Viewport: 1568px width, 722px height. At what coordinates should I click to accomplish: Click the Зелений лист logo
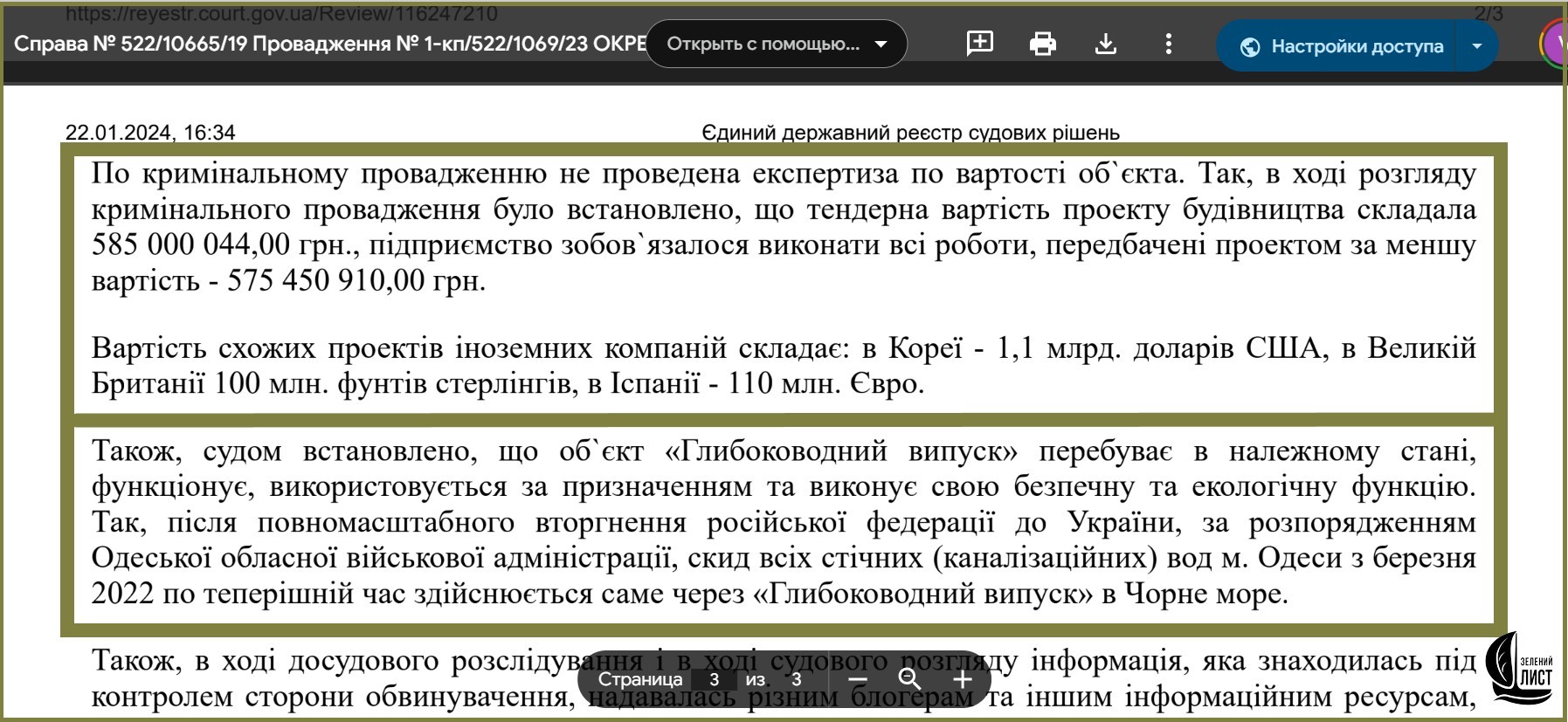click(1521, 670)
